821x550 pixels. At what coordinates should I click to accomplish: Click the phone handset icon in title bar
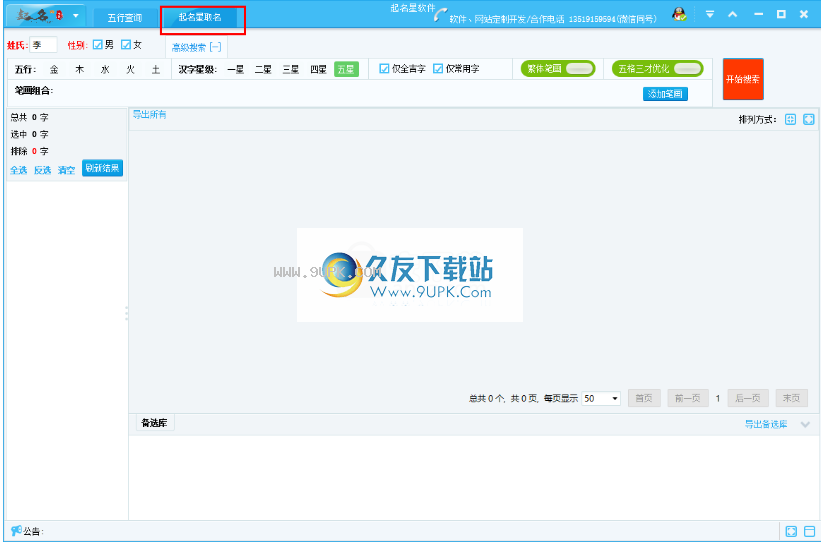coord(440,15)
